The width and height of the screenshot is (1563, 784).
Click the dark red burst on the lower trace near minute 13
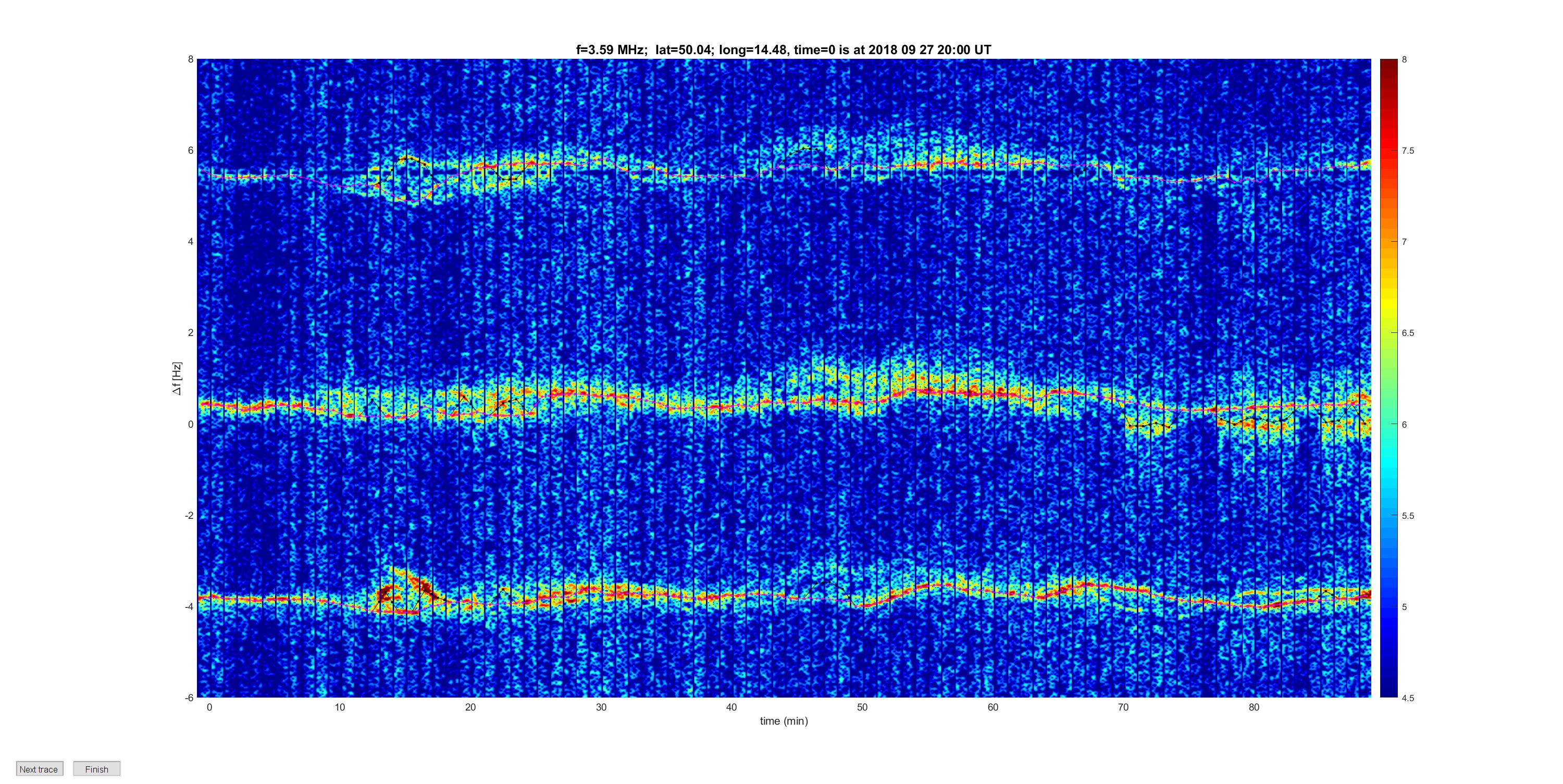click(x=386, y=593)
